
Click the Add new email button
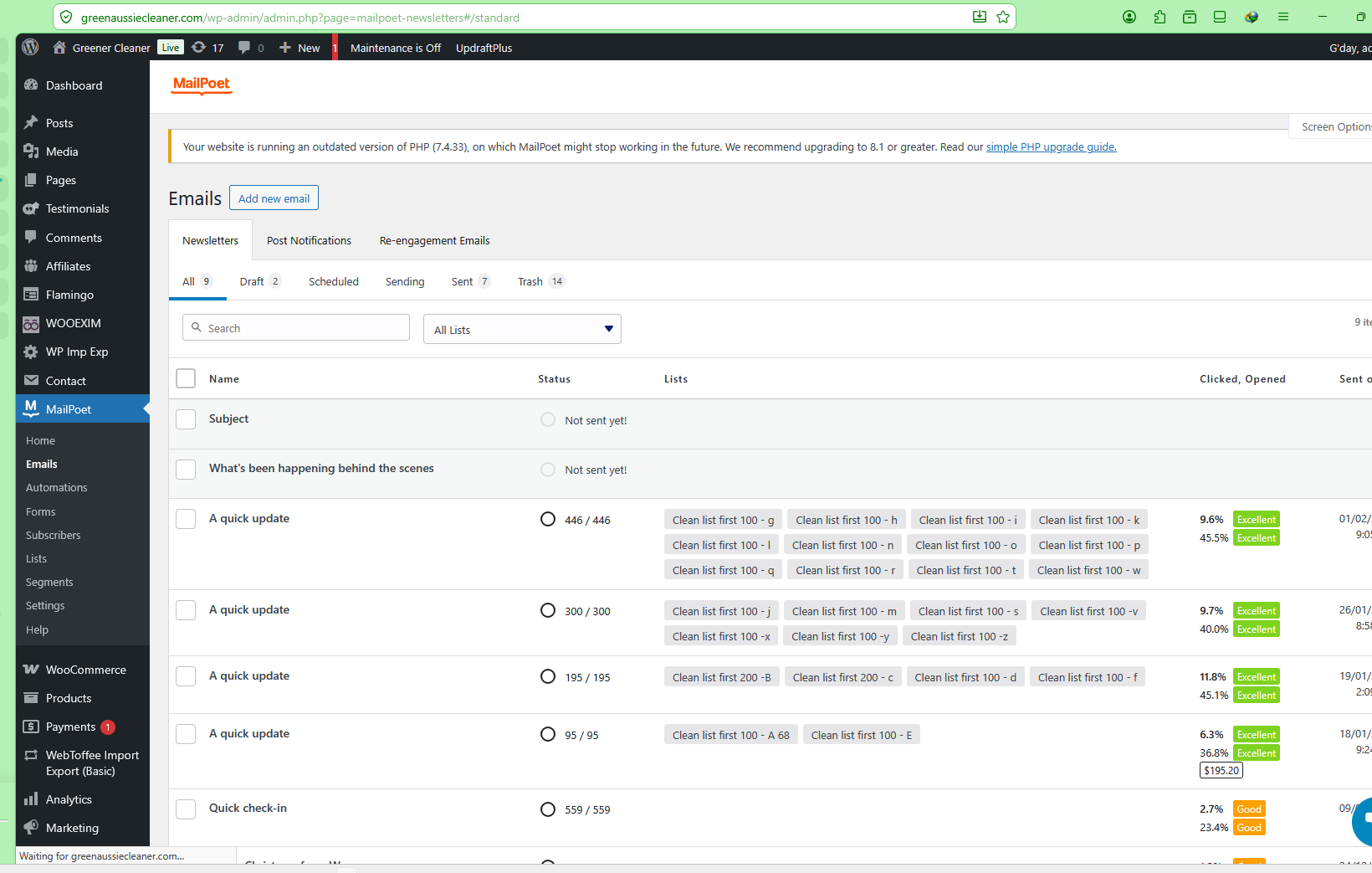(274, 198)
